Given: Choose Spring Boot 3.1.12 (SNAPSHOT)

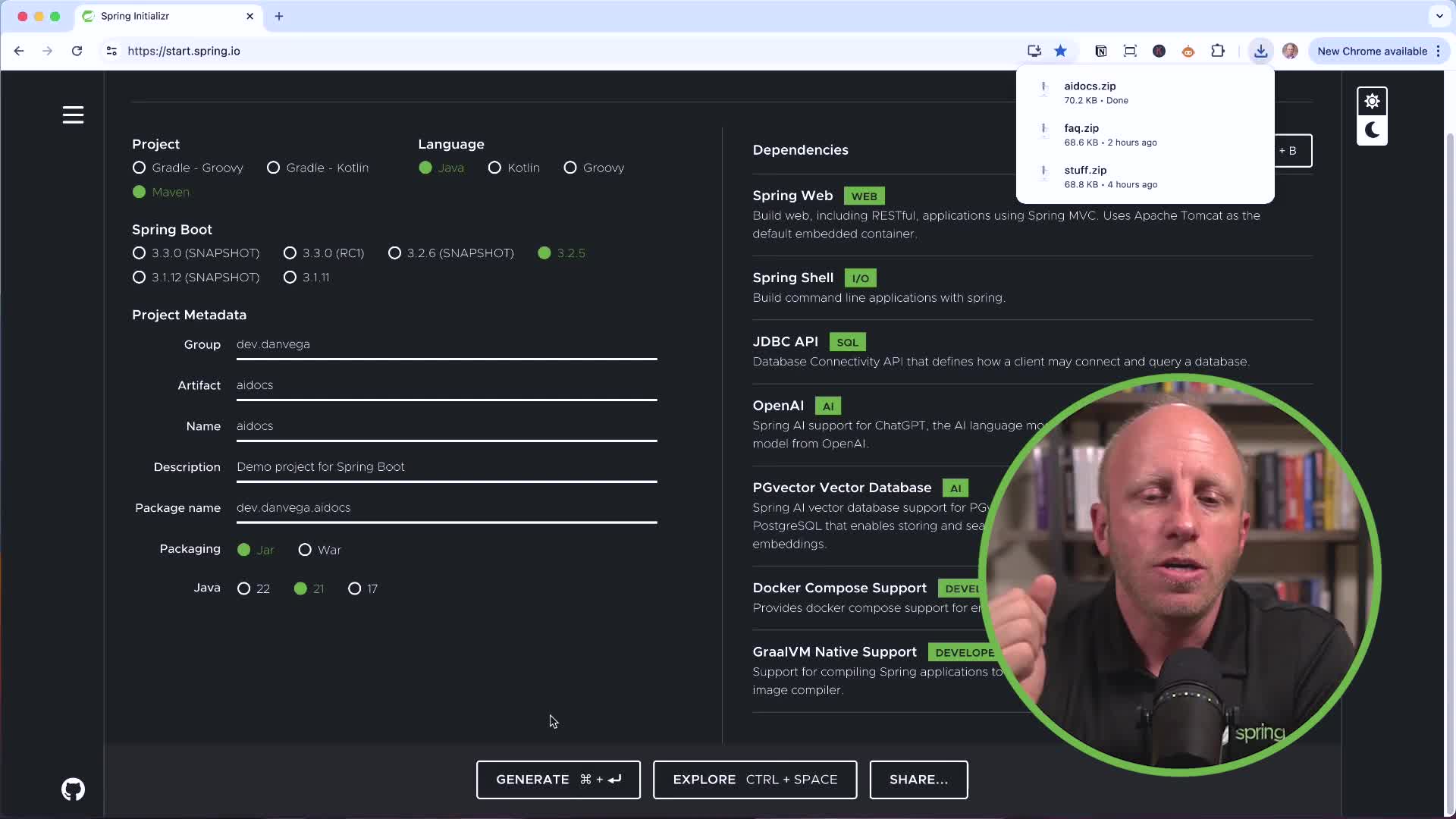Looking at the screenshot, I should (196, 278).
